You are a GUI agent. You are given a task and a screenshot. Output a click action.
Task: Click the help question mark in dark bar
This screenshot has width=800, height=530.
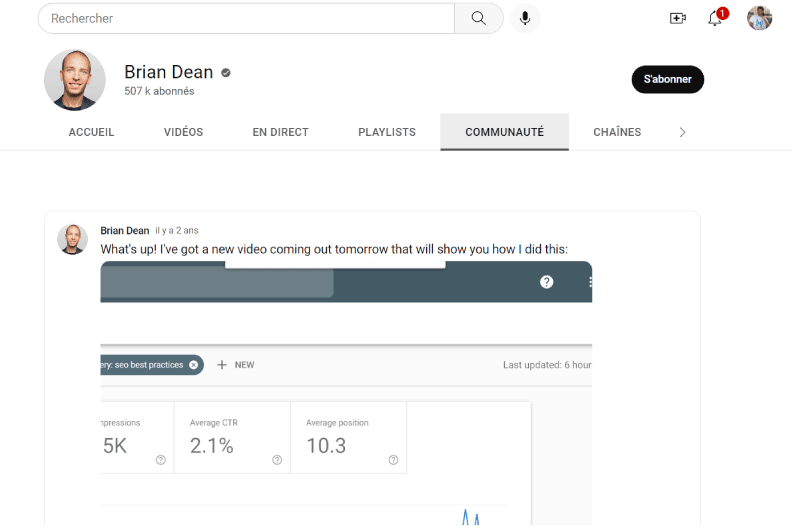(x=546, y=282)
